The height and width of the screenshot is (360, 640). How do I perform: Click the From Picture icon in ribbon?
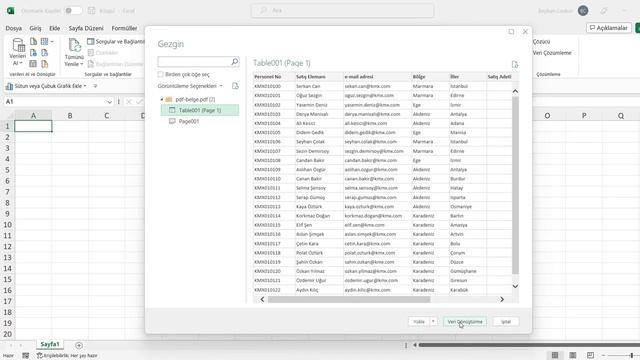33,64
